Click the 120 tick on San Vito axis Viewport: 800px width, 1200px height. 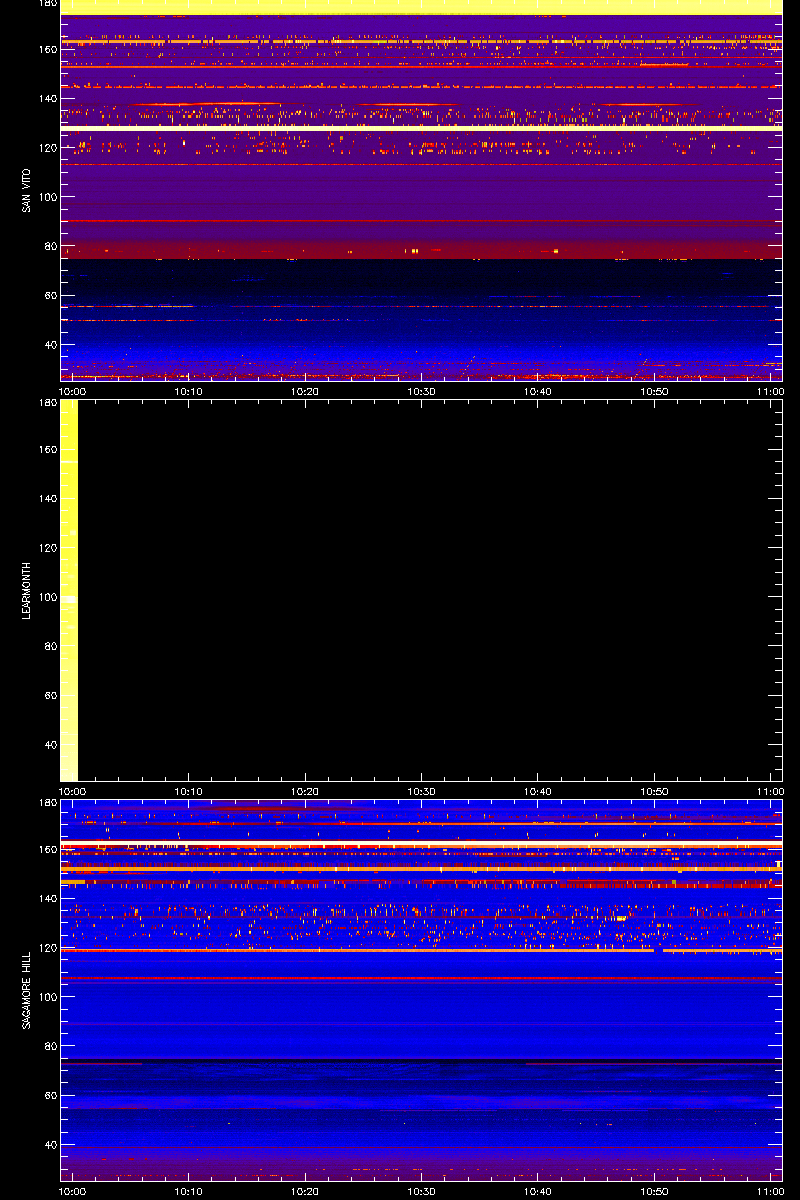point(46,148)
